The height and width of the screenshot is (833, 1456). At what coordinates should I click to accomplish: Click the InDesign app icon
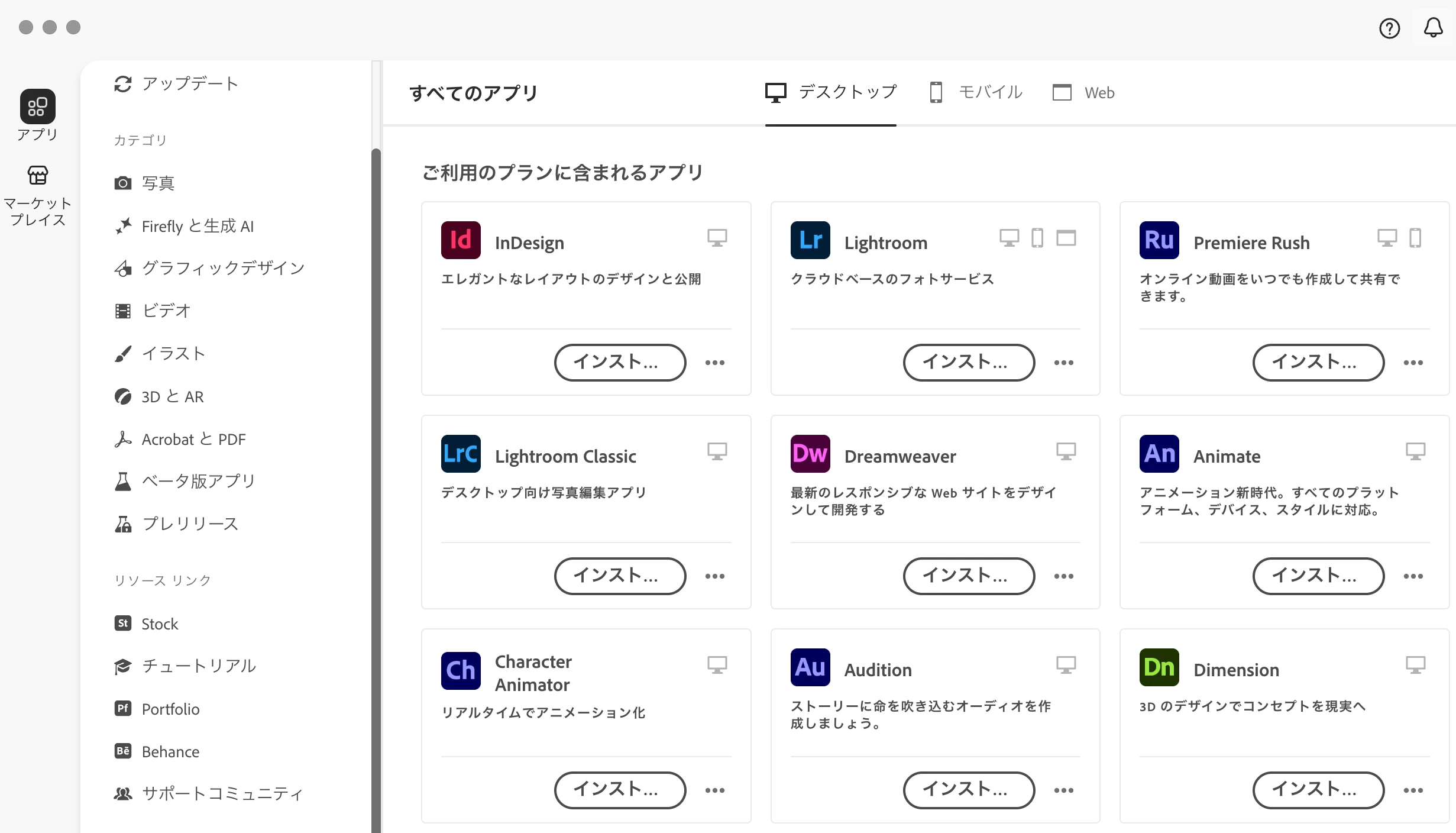pos(461,240)
